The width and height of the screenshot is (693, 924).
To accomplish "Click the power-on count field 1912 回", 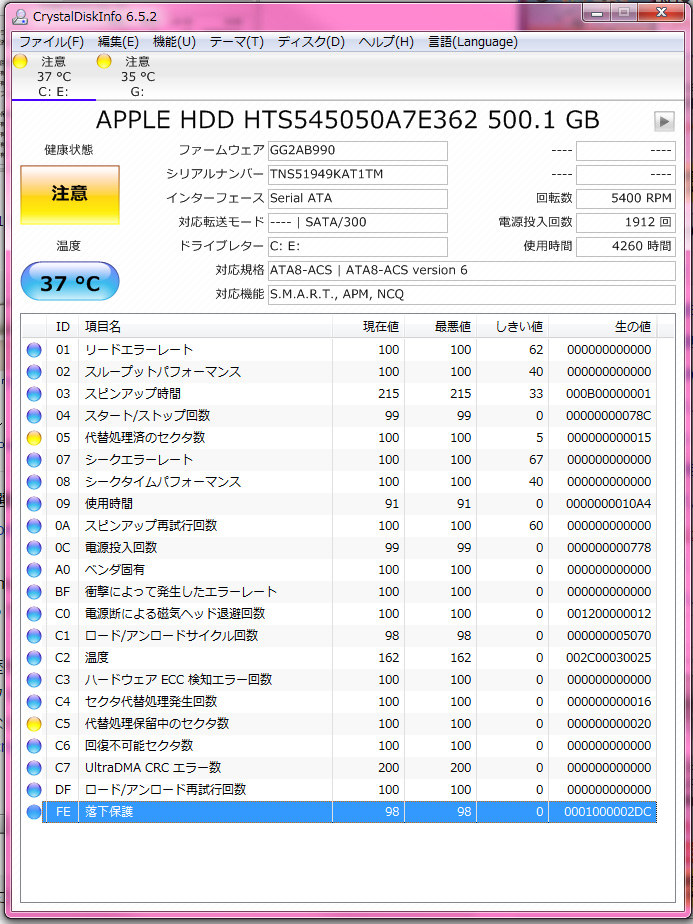I will click(625, 222).
